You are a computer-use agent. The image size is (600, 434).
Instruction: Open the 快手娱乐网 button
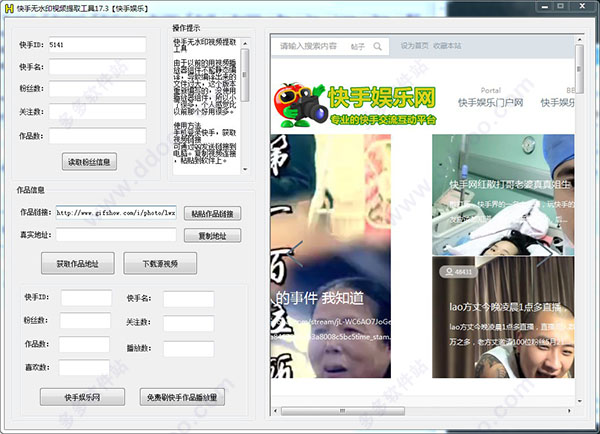(82, 397)
